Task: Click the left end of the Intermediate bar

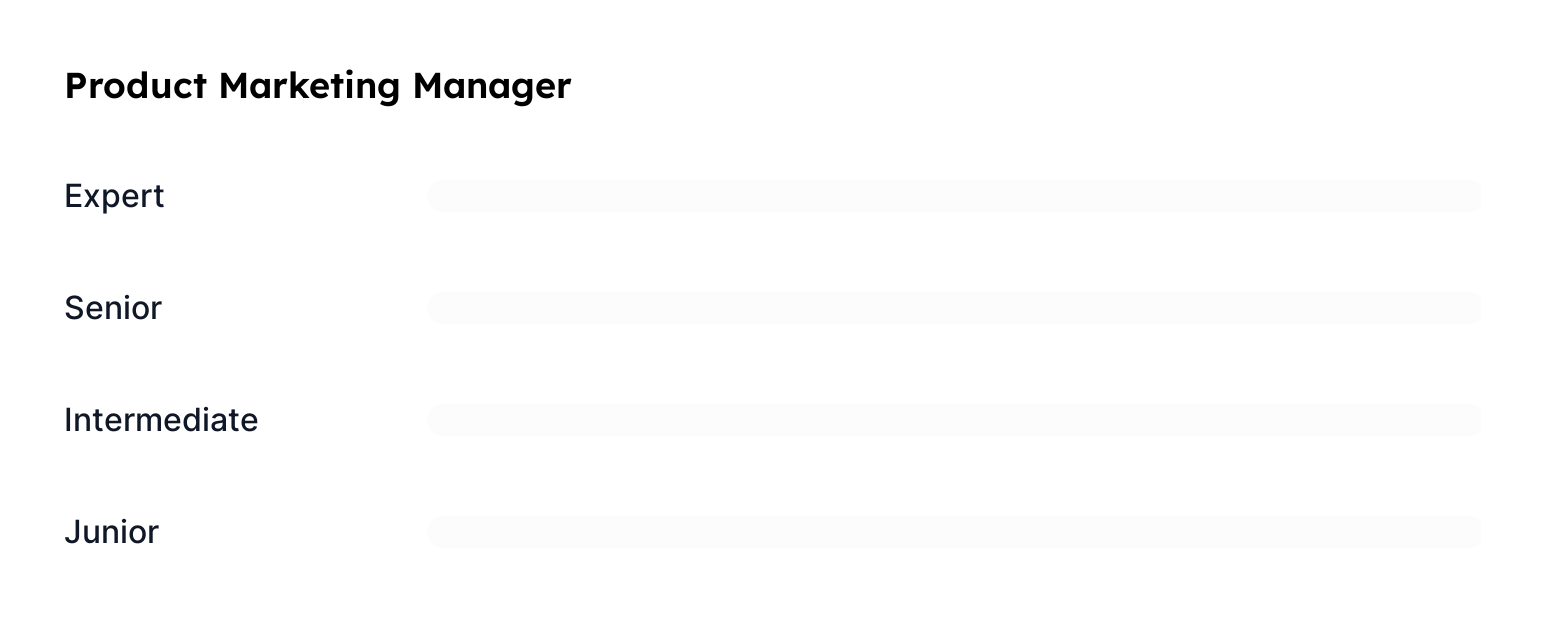Action: 438,420
